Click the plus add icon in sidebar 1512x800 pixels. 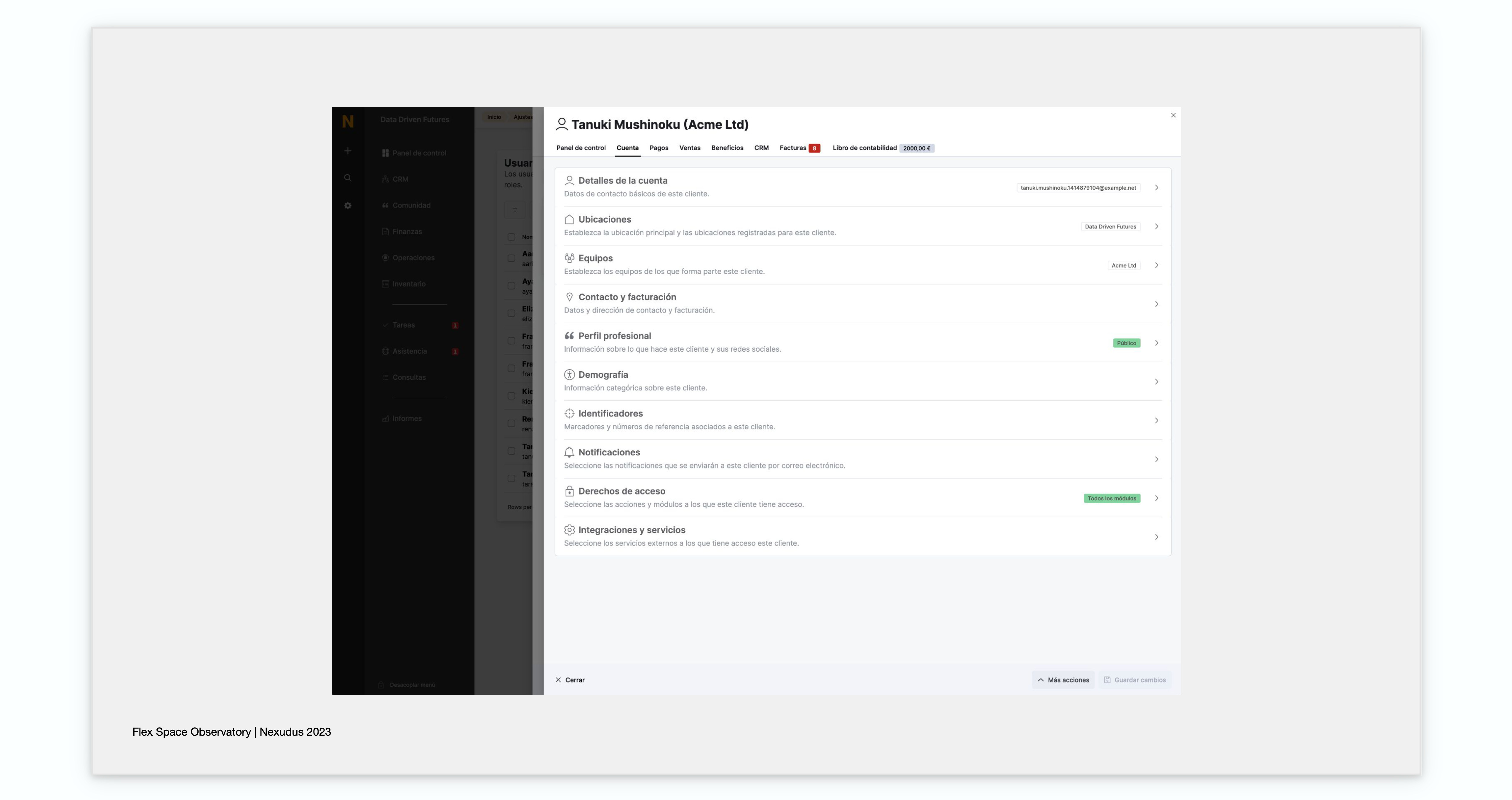(348, 151)
